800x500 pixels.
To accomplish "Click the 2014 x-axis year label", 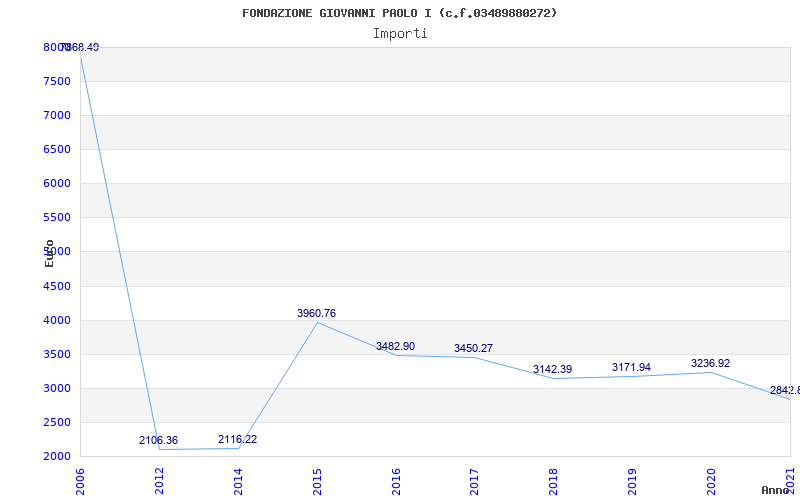I will pos(238,482).
